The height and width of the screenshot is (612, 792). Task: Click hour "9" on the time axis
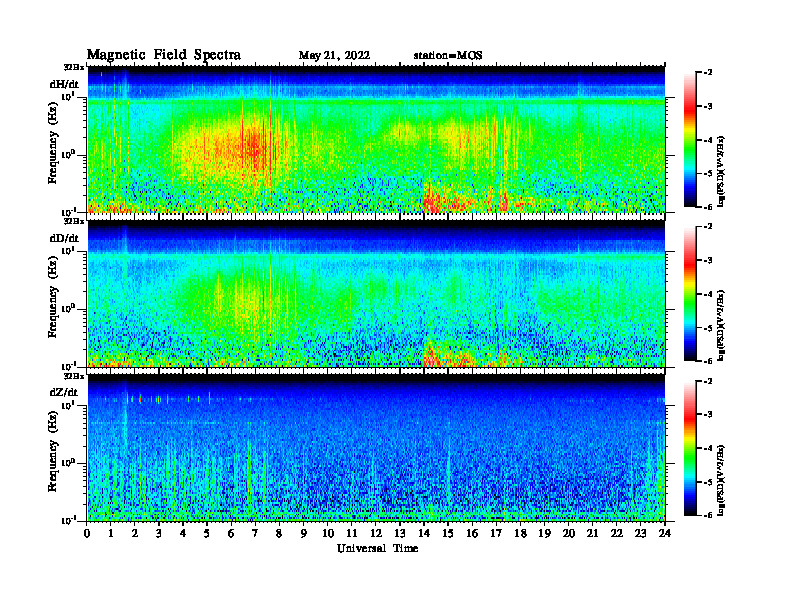coord(304,534)
